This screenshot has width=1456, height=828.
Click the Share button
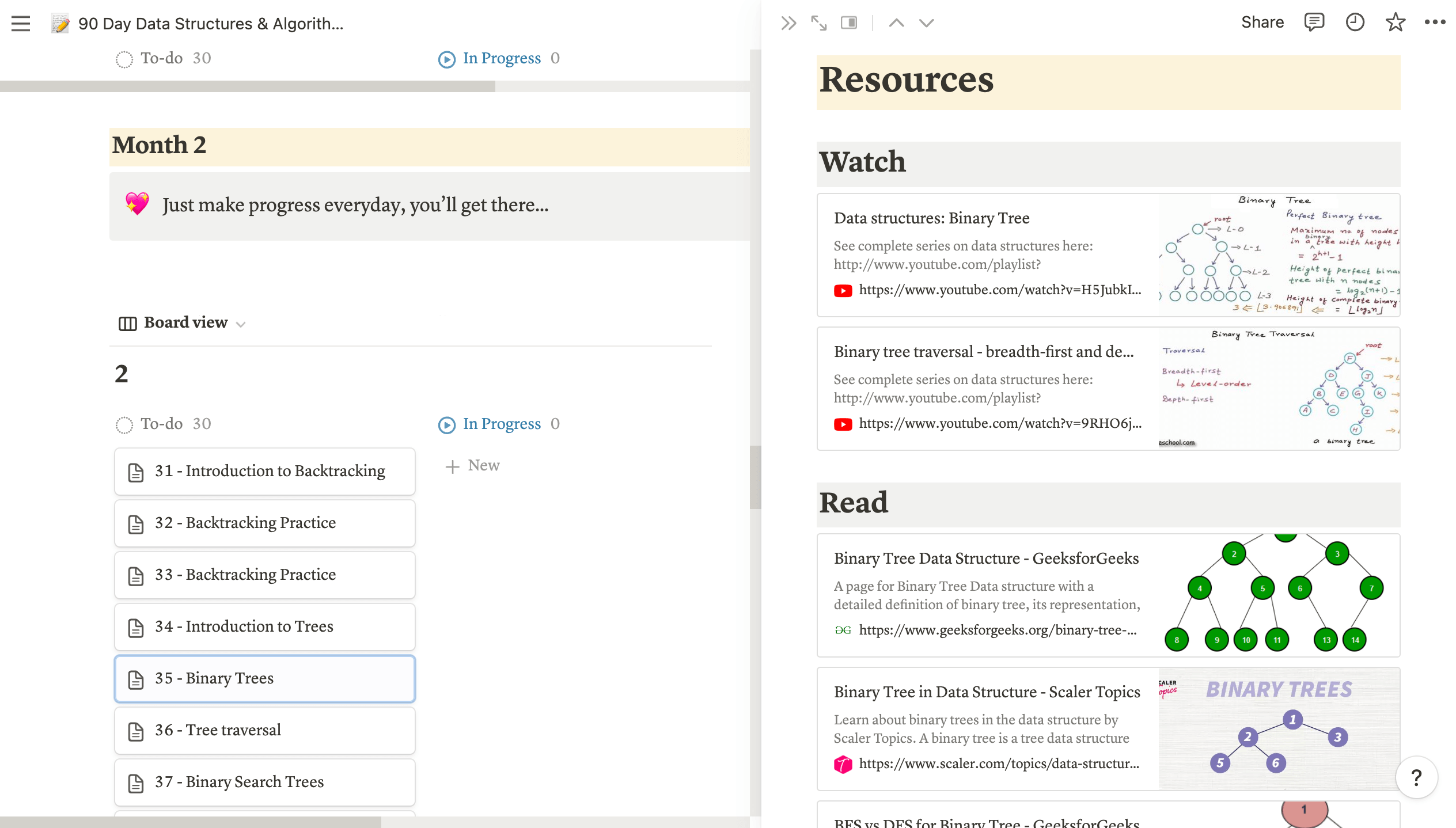point(1262,22)
